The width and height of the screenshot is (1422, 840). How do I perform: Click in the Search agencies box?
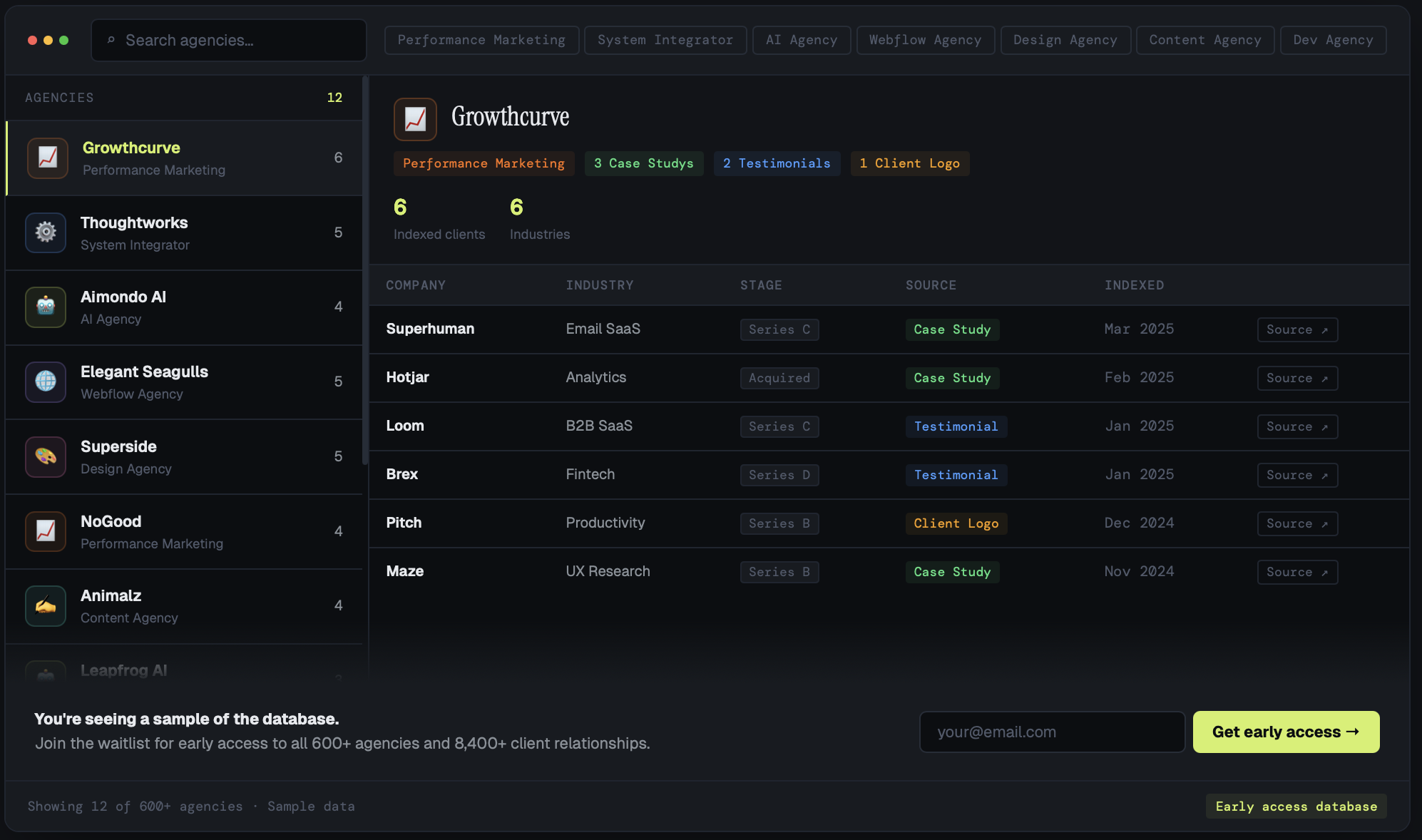click(x=235, y=41)
